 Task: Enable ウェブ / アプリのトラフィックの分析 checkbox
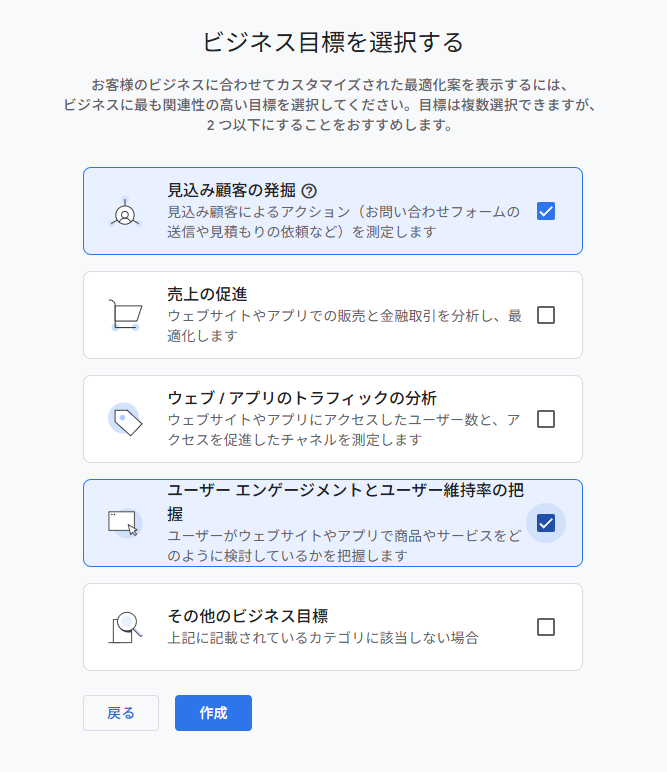point(545,419)
